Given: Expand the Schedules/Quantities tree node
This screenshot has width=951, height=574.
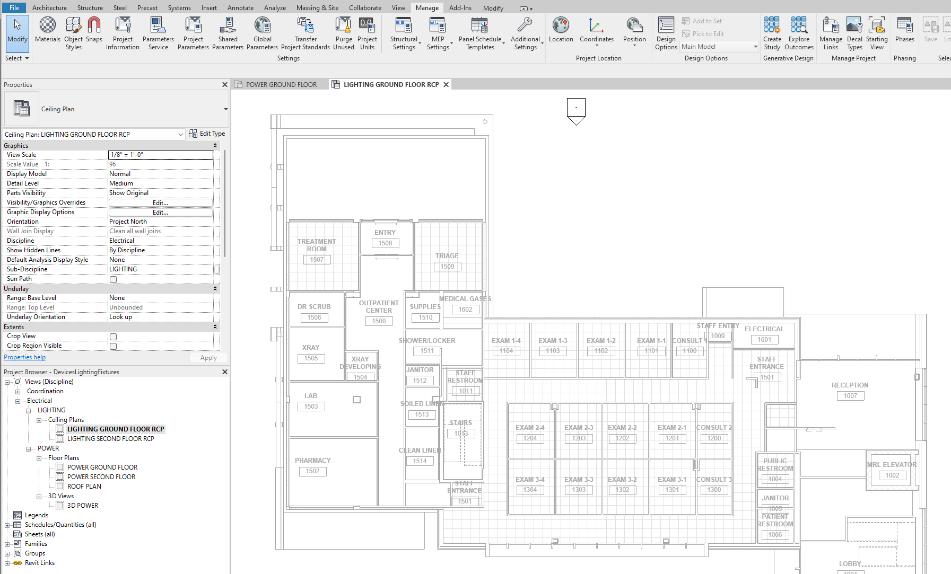Looking at the screenshot, I should (7, 524).
